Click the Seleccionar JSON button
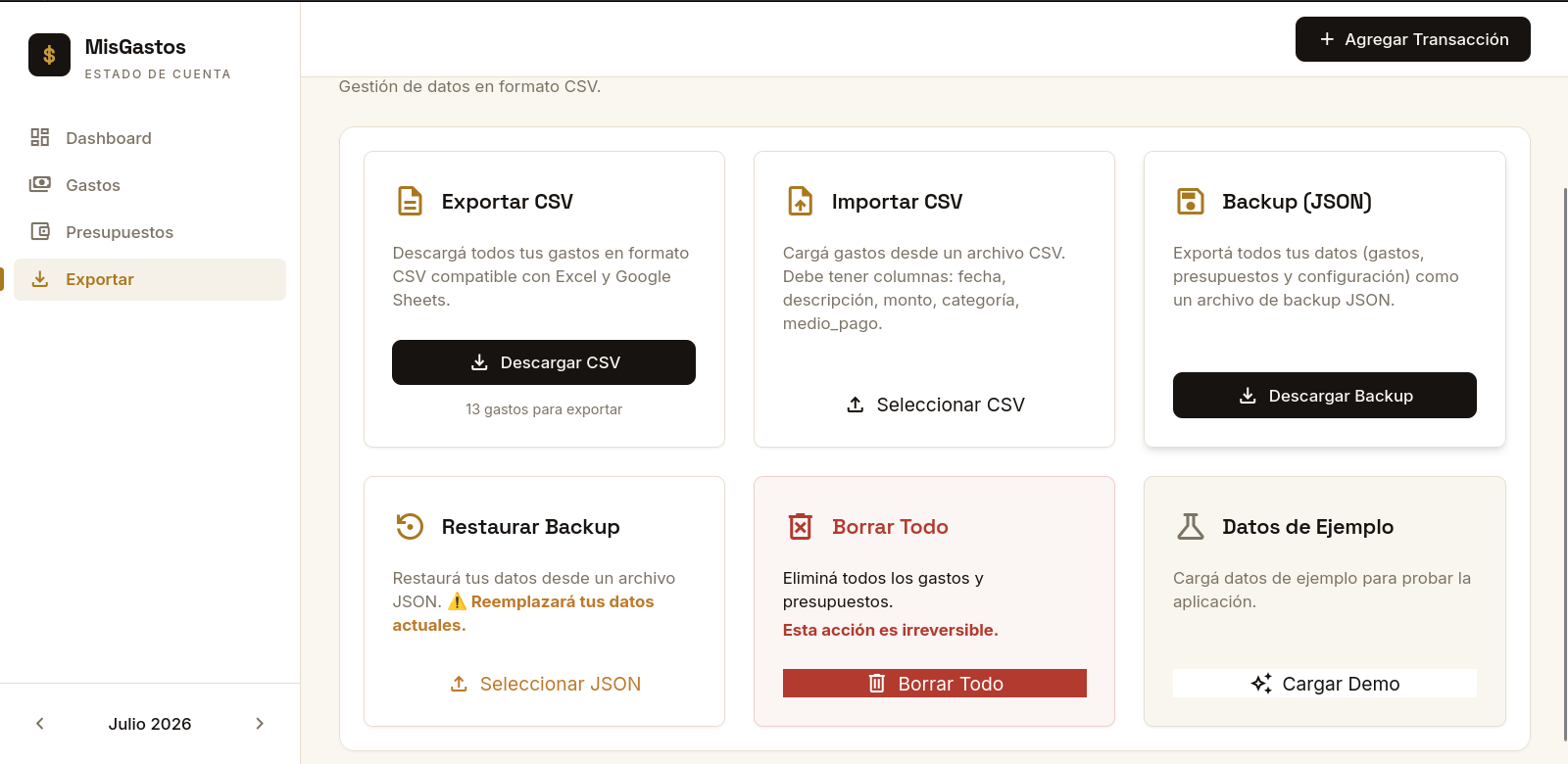1568x764 pixels. pos(544,684)
